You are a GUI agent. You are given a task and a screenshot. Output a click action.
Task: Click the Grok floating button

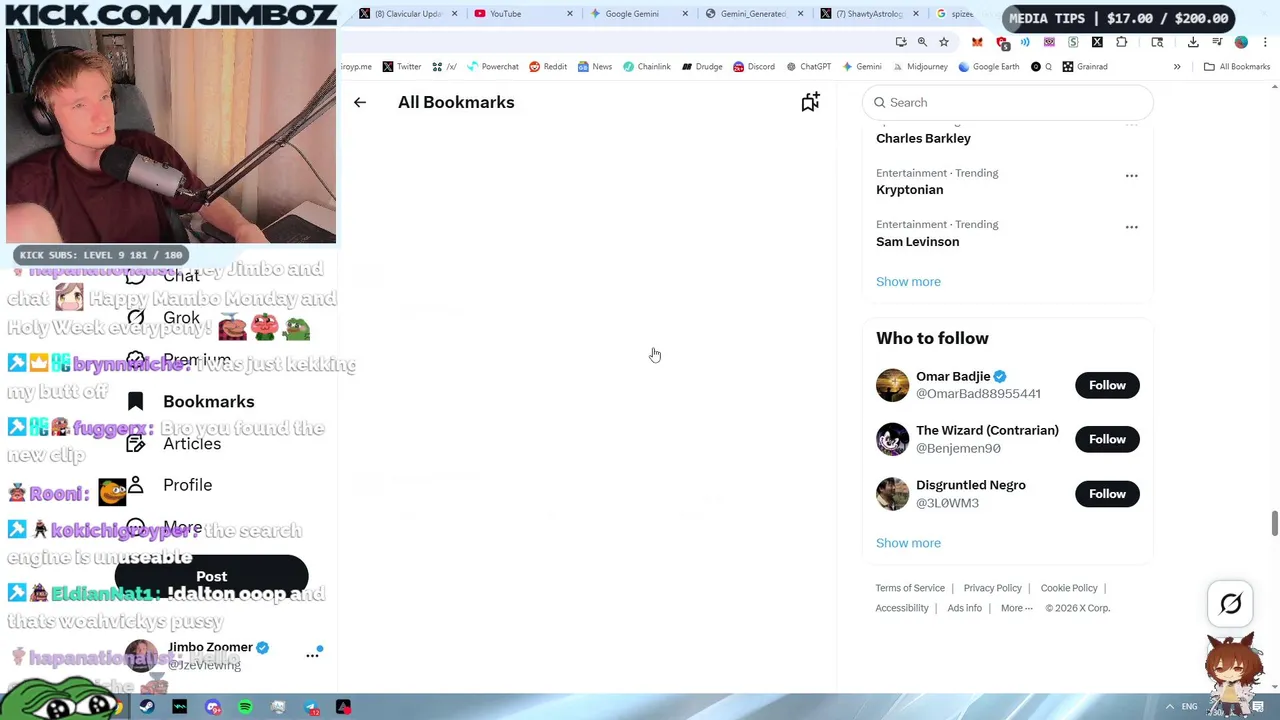click(1231, 604)
